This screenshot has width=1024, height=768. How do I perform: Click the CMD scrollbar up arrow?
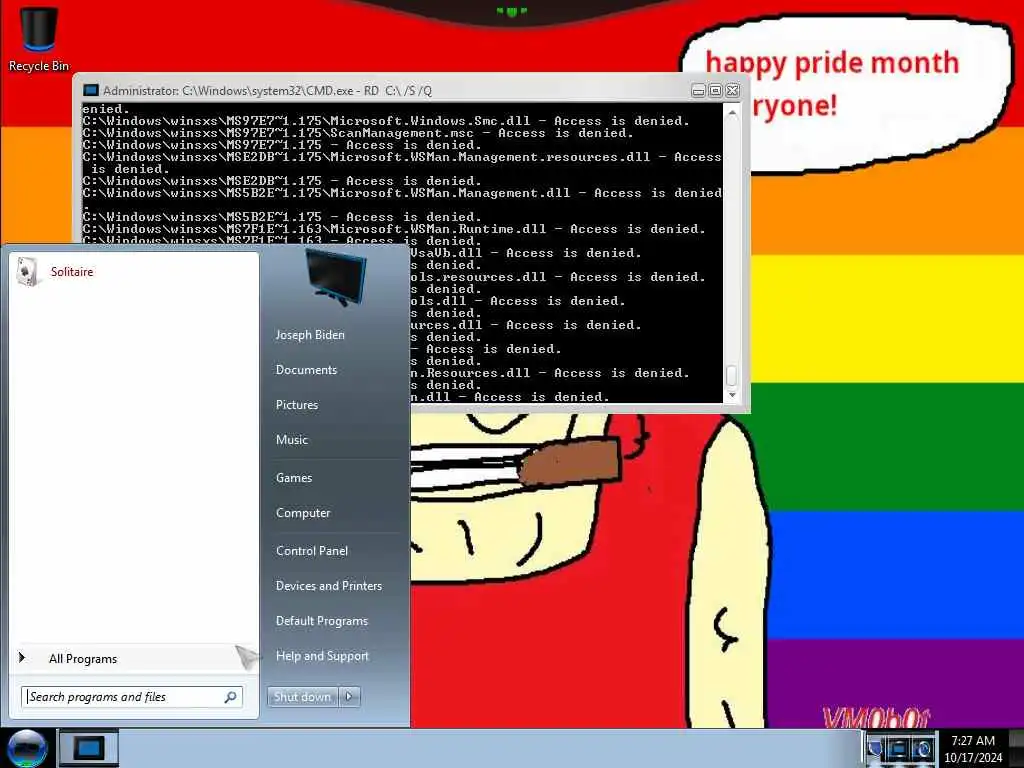click(x=732, y=114)
